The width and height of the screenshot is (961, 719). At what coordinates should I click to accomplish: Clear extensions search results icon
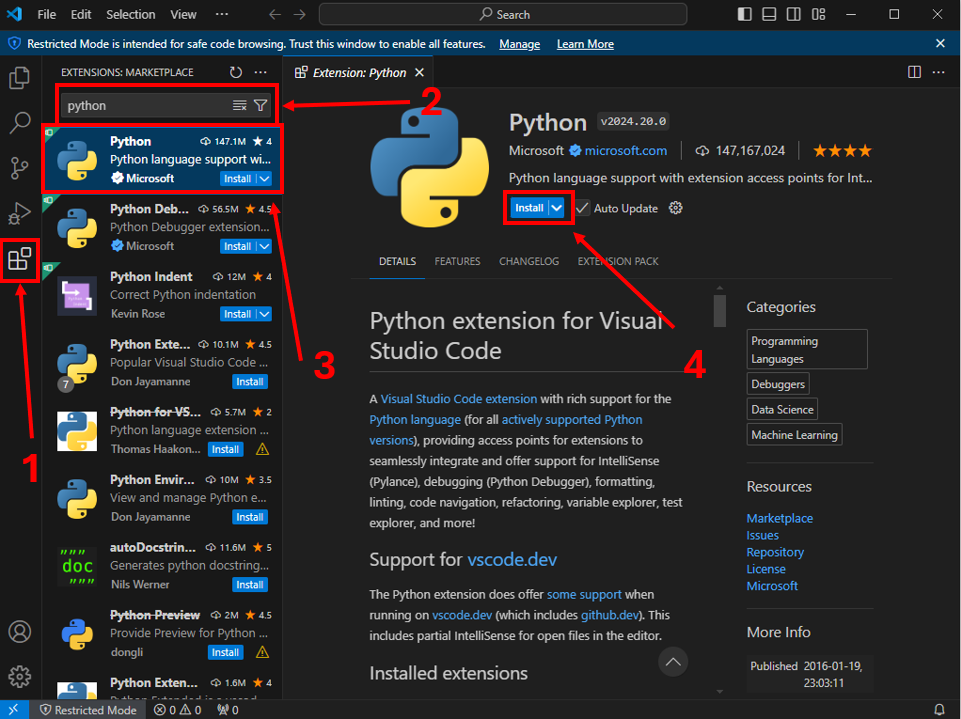(x=240, y=105)
